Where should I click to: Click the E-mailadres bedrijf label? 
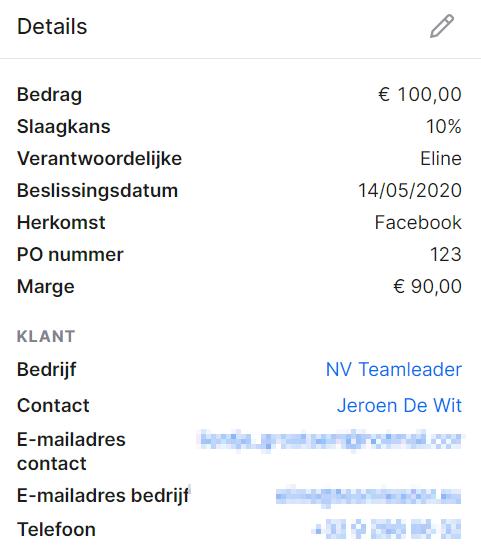click(x=103, y=496)
